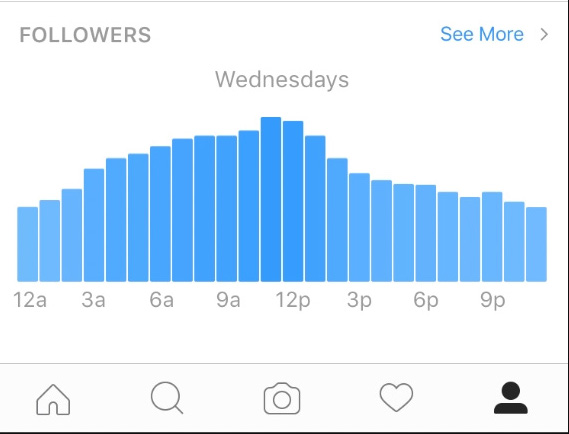The width and height of the screenshot is (569, 434).
Task: Select the bar above 3p label
Action: coord(359,228)
